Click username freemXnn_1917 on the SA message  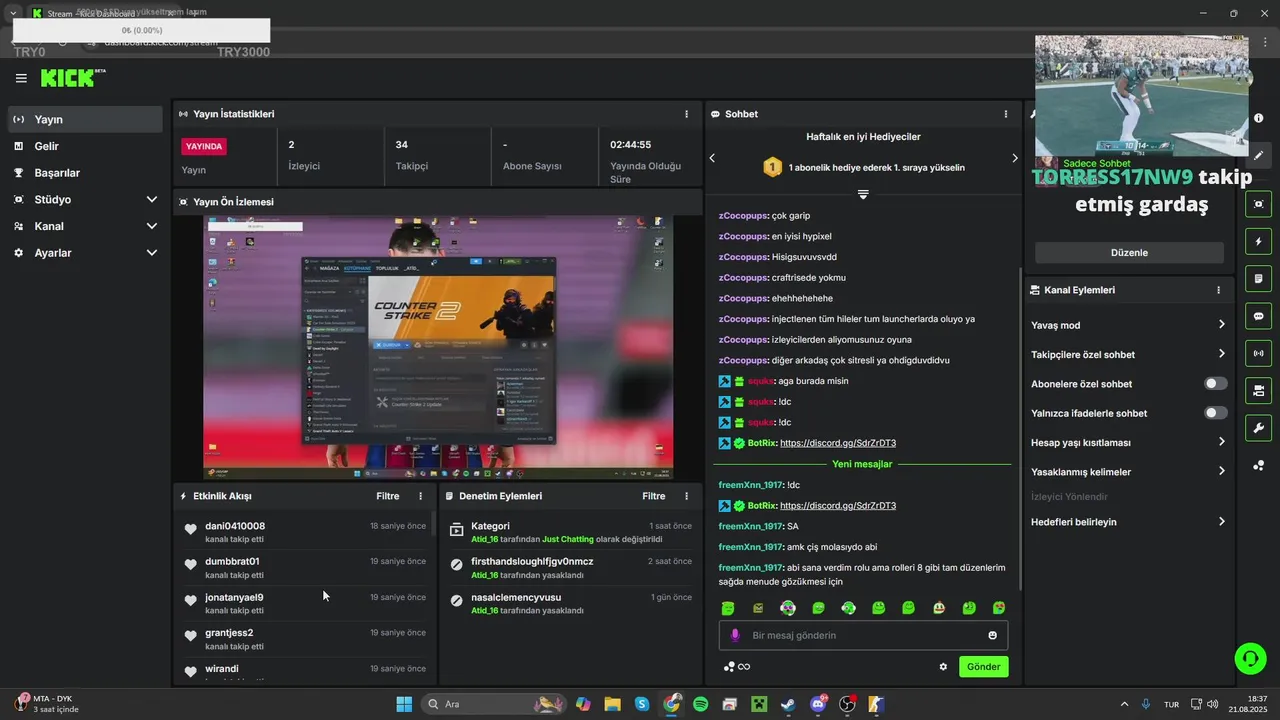[750, 526]
